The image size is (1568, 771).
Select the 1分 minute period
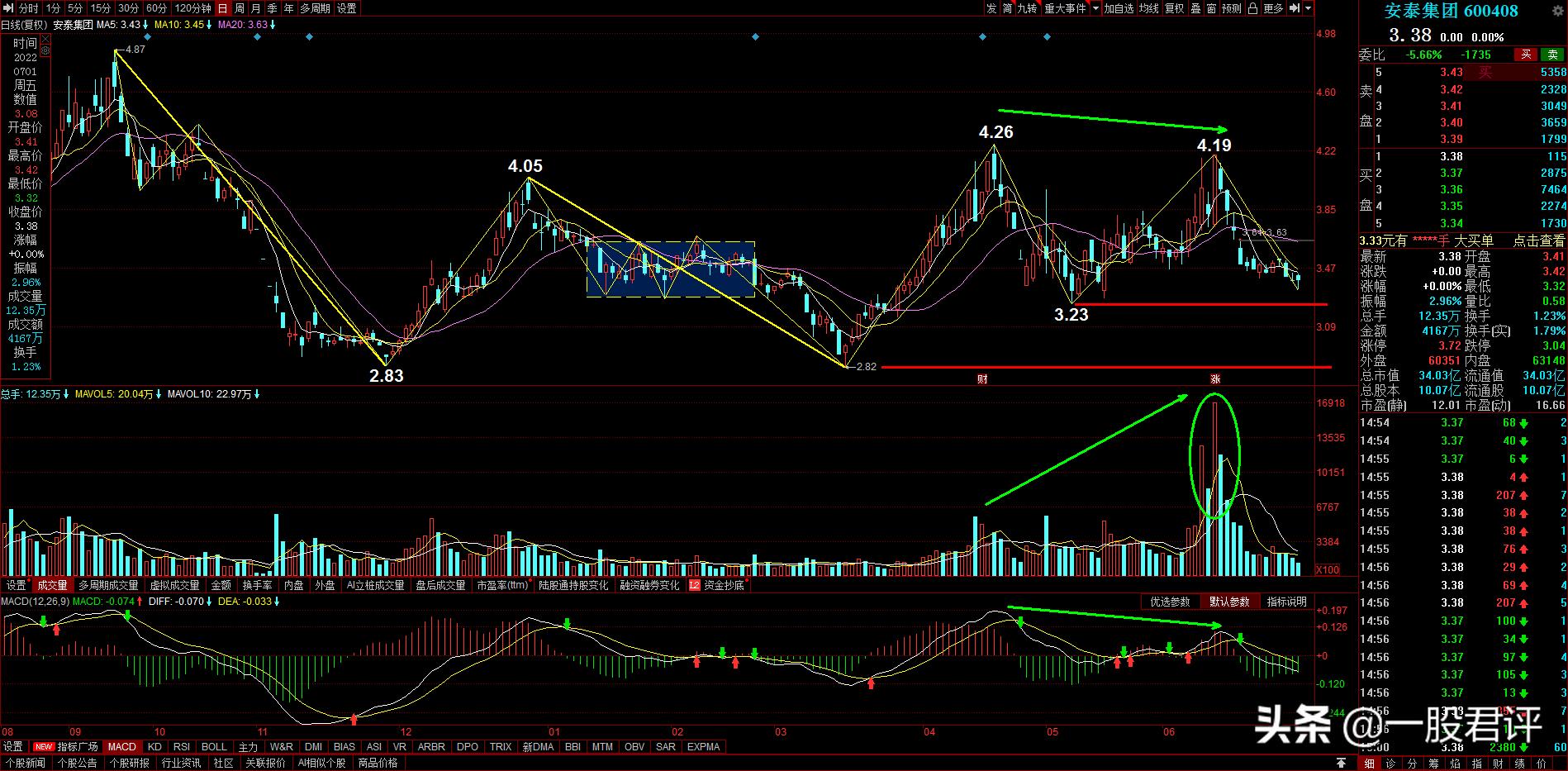click(x=54, y=8)
